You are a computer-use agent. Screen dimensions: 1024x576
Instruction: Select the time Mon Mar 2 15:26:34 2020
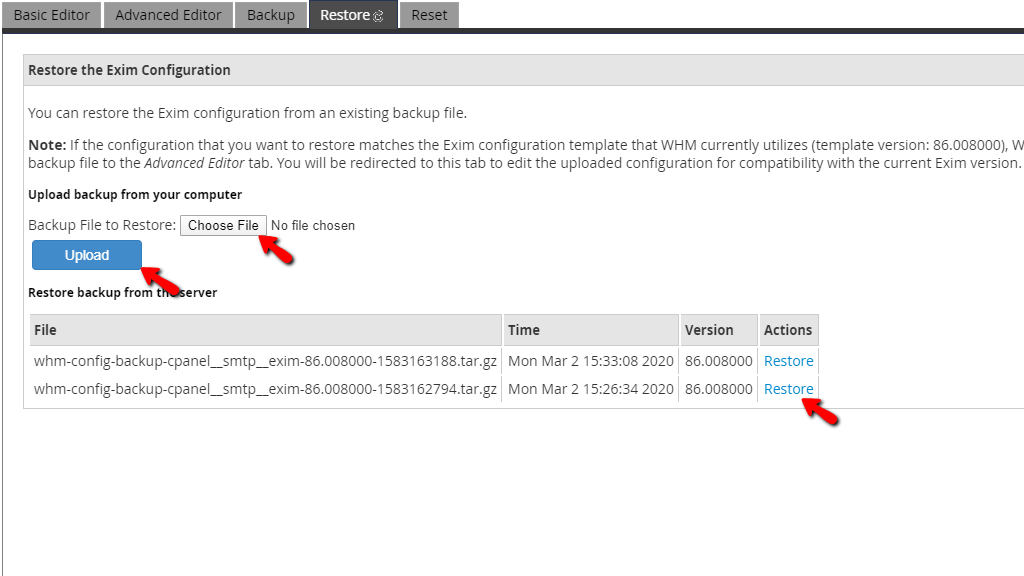pos(590,389)
